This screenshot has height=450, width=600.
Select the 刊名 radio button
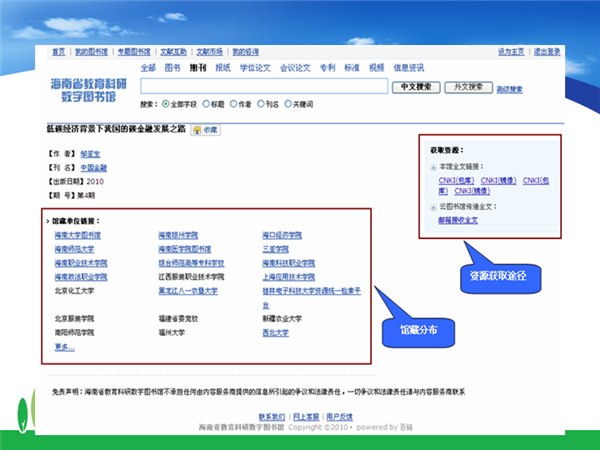point(261,104)
